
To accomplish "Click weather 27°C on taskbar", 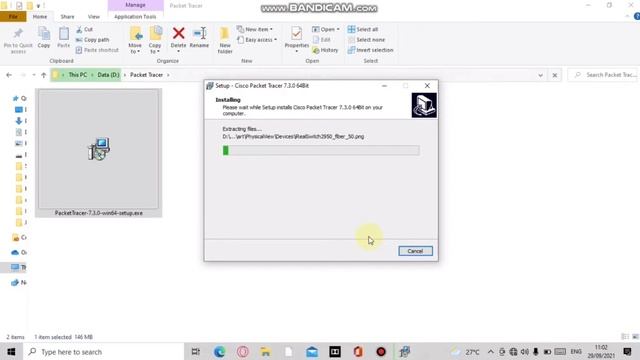I will [x=465, y=352].
